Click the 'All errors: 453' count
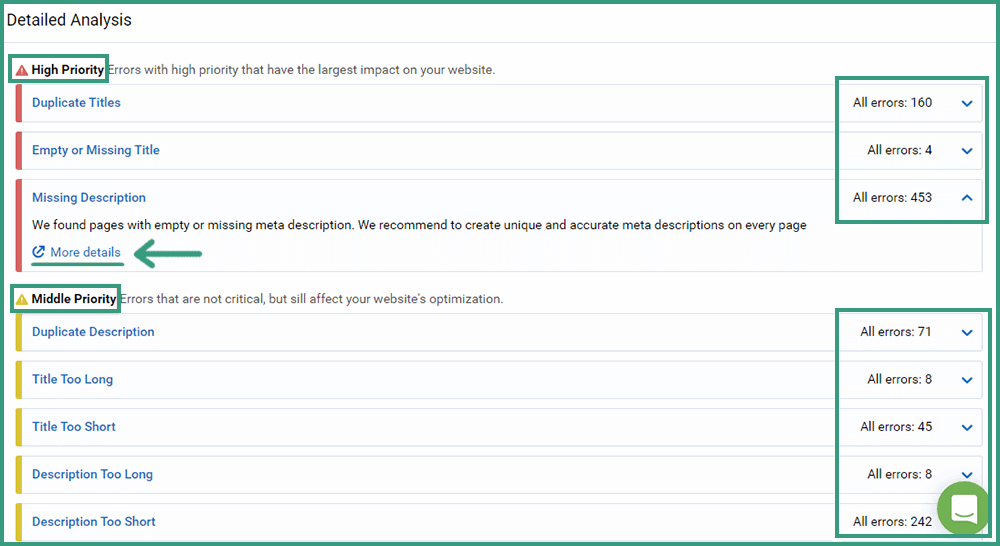1000x546 pixels. [892, 198]
